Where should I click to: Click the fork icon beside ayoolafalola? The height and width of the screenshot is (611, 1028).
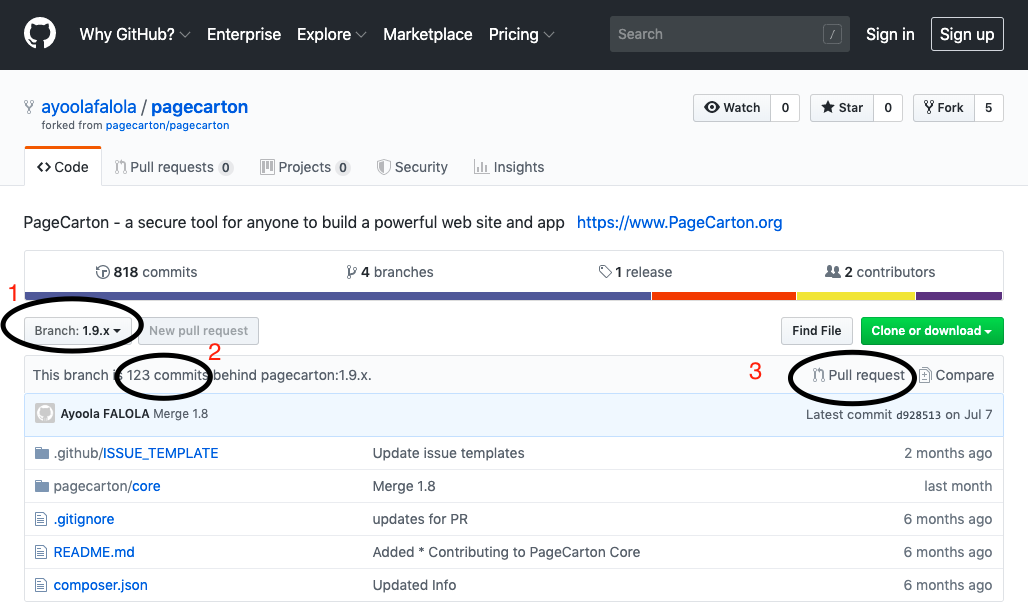(29, 107)
